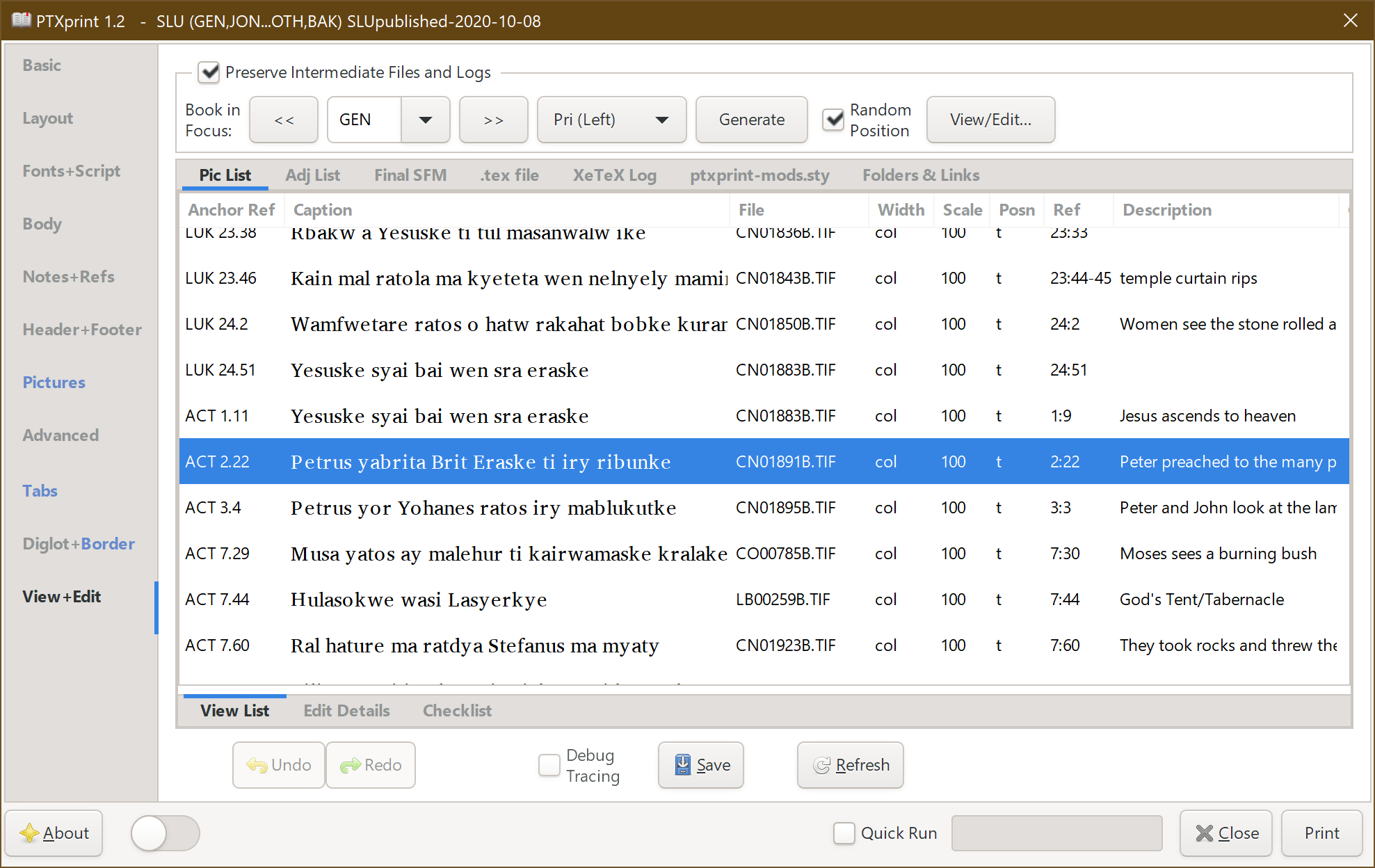Advance to next book with >> button
The height and width of the screenshot is (868, 1375).
493,119
